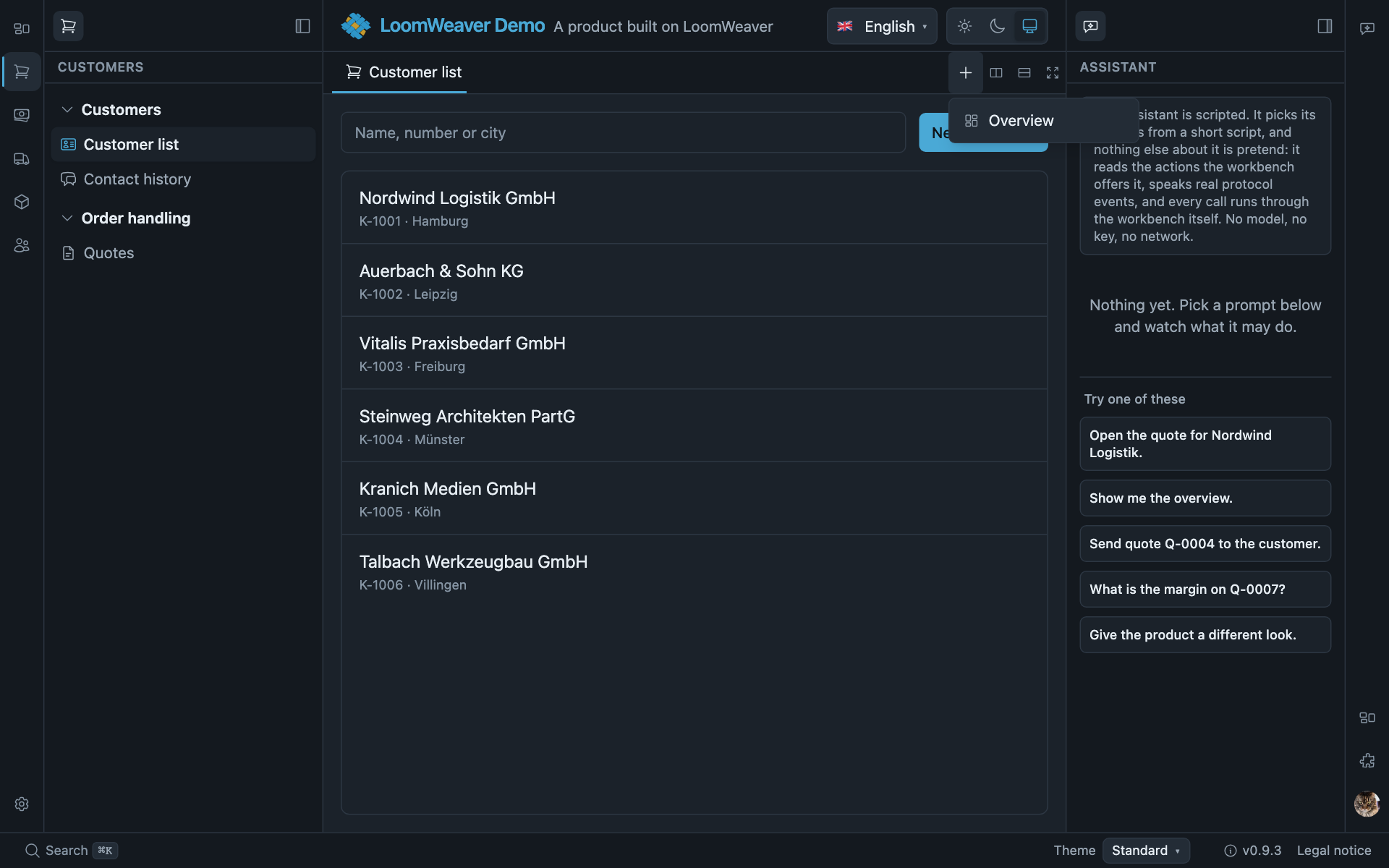1389x868 pixels.
Task: Switch to dark theme moon icon
Action: click(x=997, y=26)
